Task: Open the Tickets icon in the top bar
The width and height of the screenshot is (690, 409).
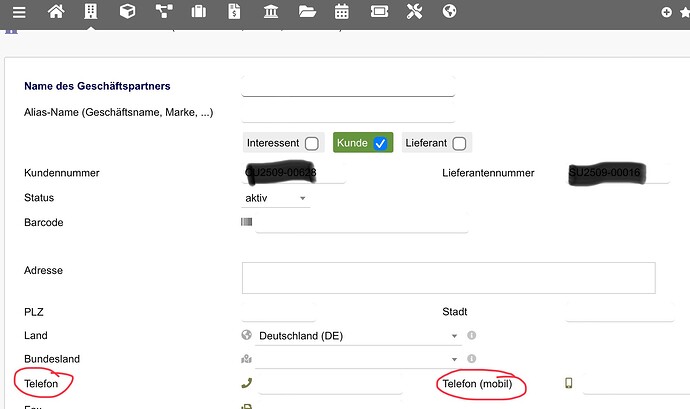Action: click(379, 11)
